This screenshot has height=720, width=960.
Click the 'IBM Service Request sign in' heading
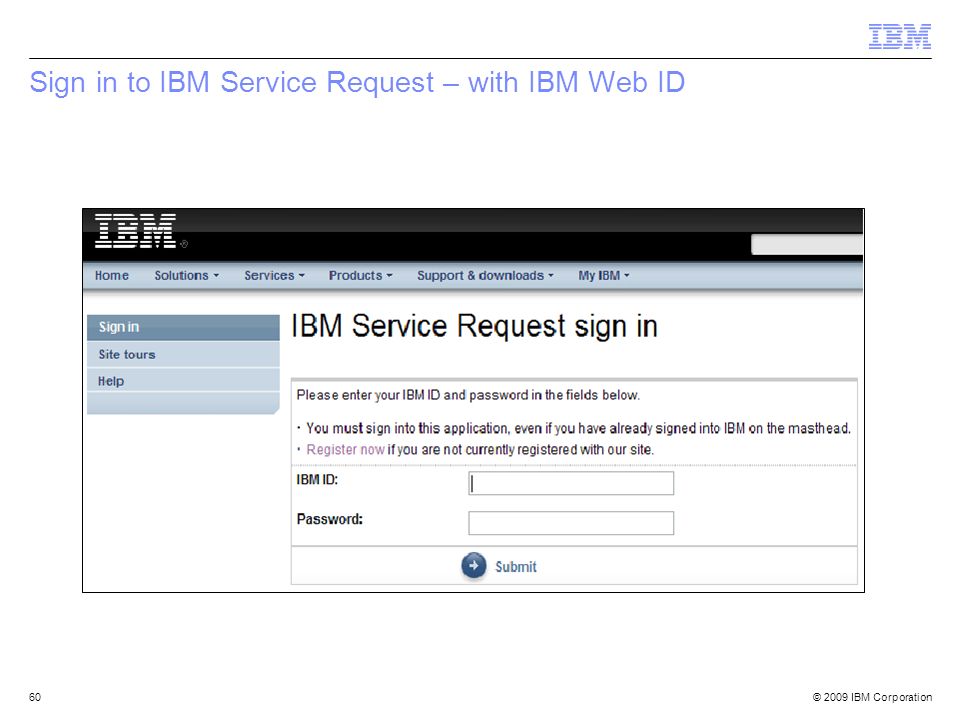474,326
